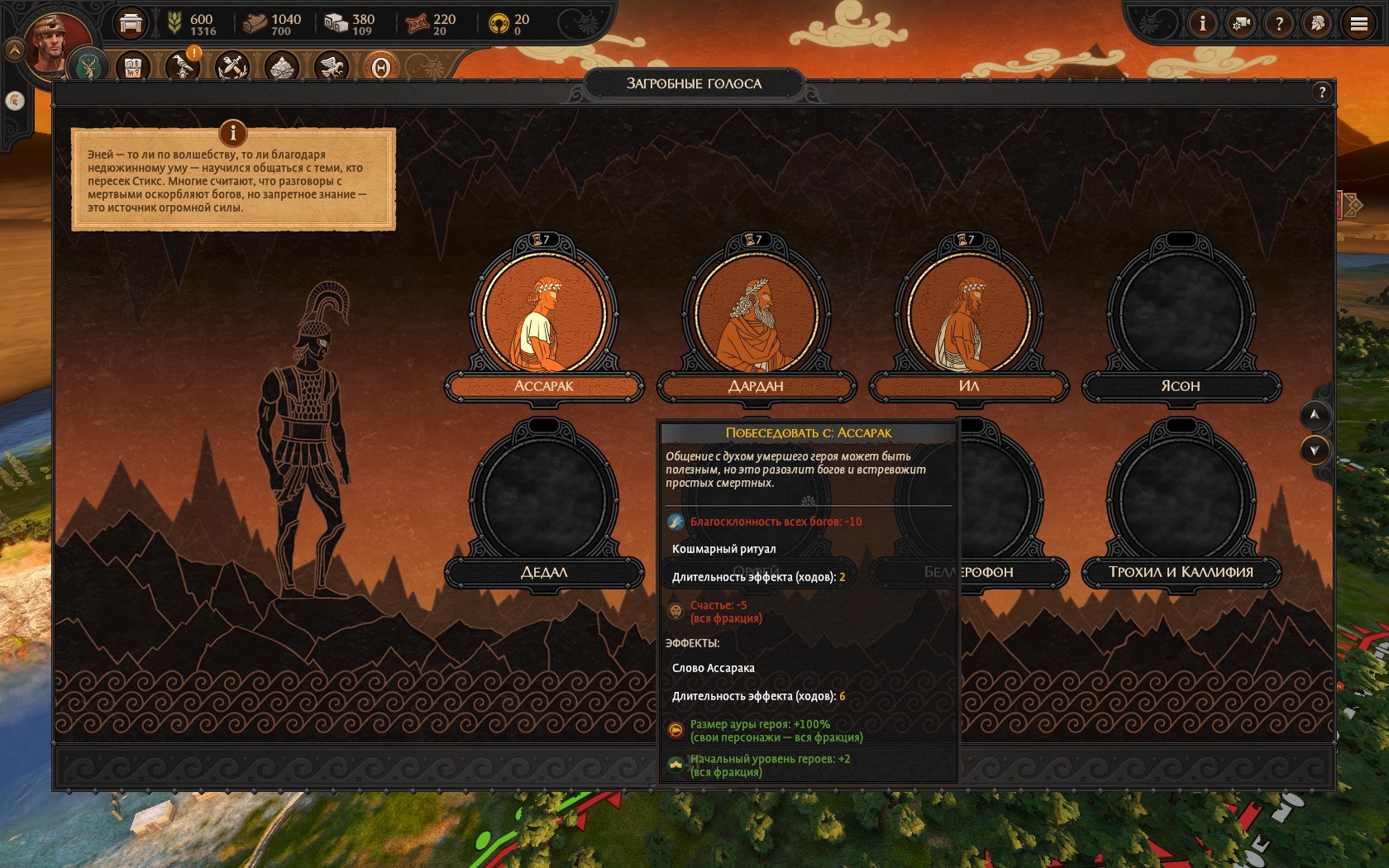
Task: Click the red tab arrow on right panel edge
Action: [x=1351, y=204]
